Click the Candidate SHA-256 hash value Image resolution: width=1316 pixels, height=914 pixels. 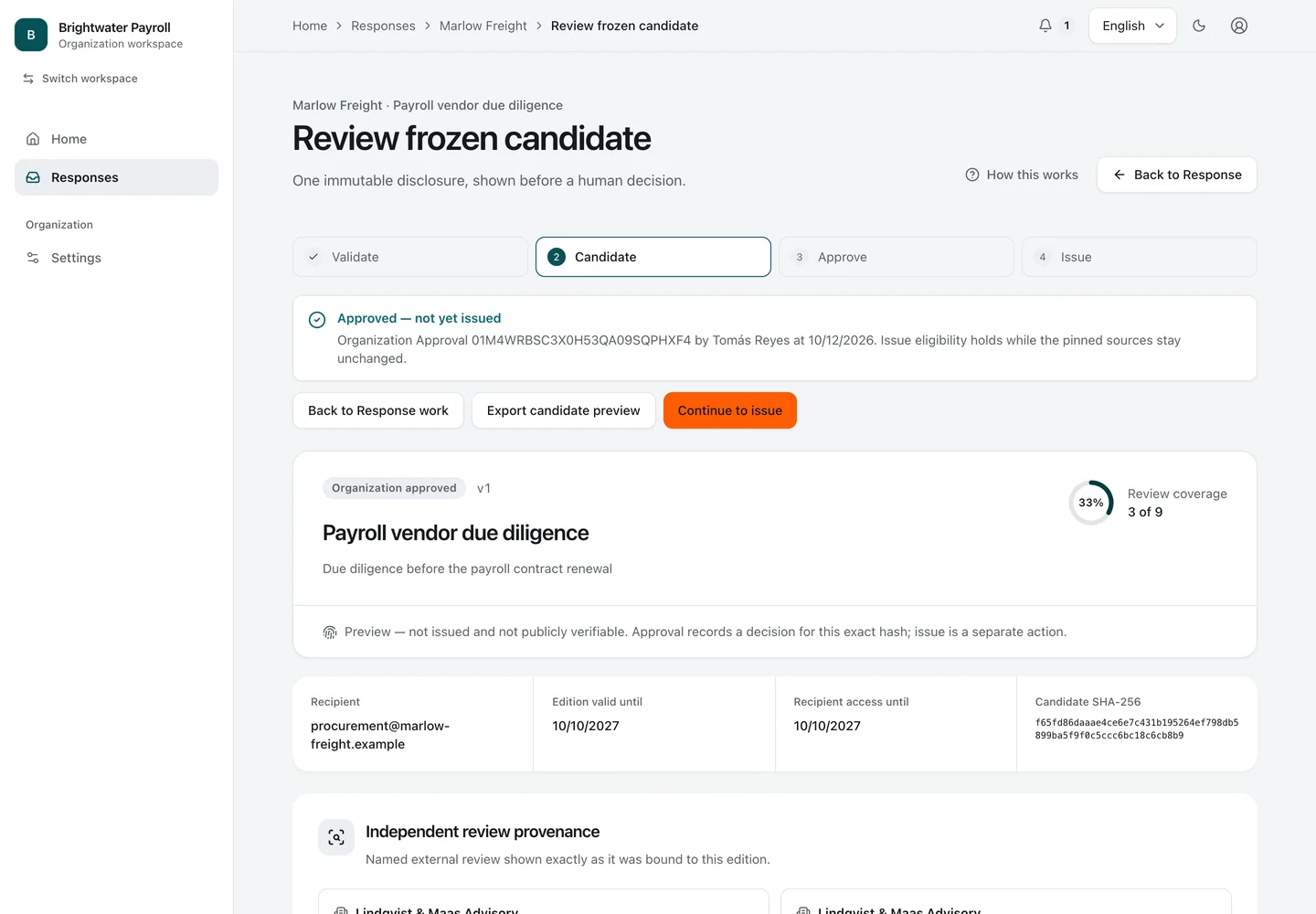[x=1137, y=728]
